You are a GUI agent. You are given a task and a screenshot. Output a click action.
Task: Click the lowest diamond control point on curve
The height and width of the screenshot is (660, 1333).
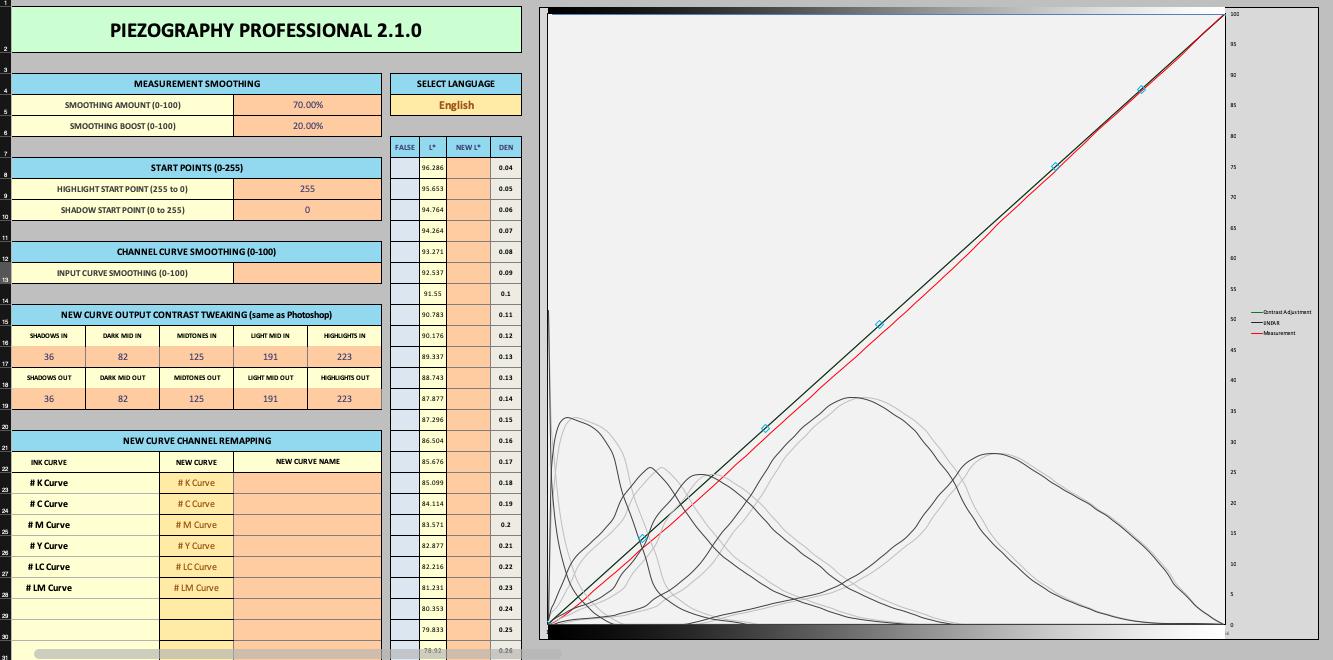pyautogui.click(x=643, y=539)
